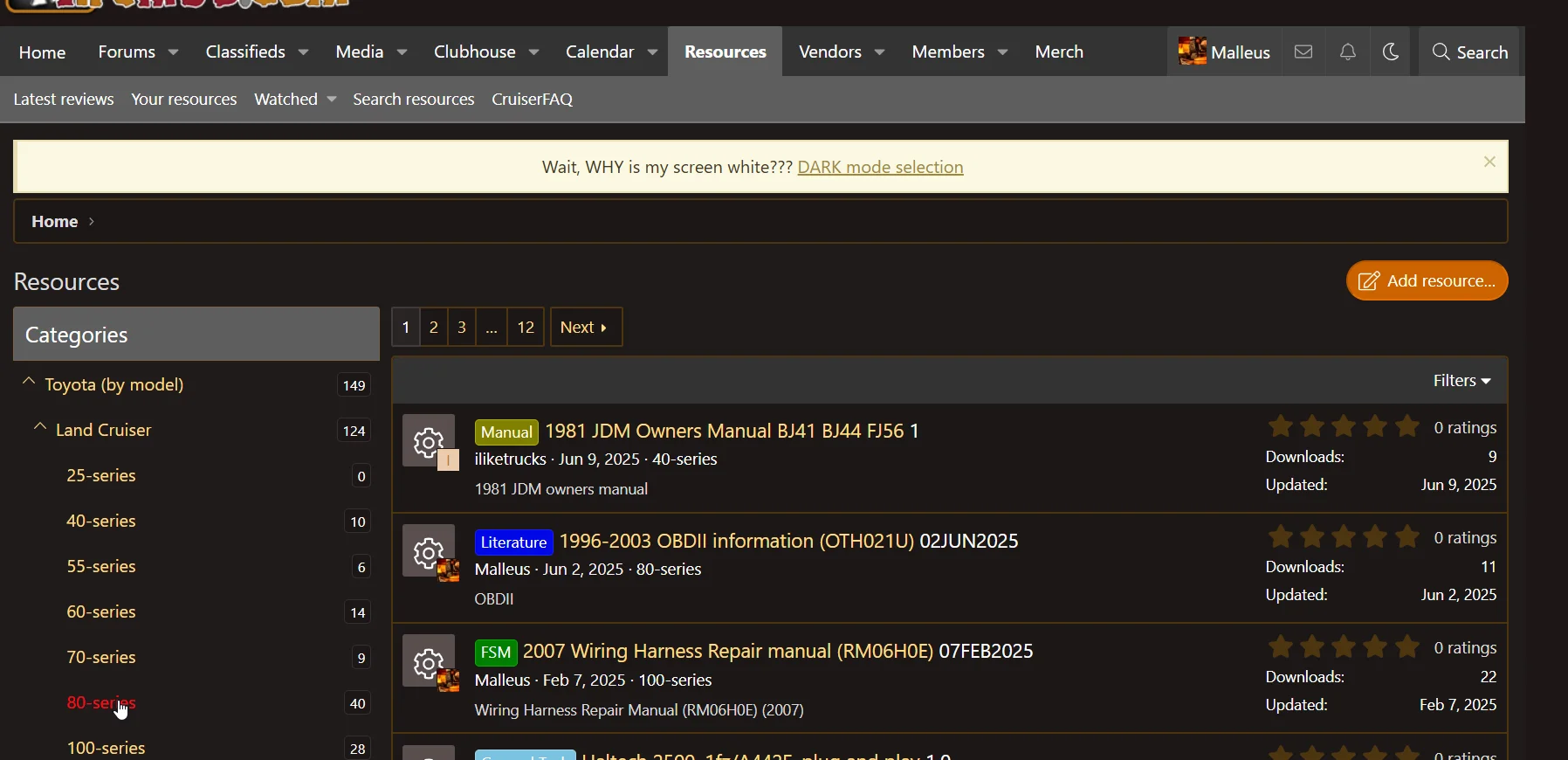Open iliketrucks avatar on the 1981 JDM resource
The width and height of the screenshot is (1568, 760).
pyautogui.click(x=449, y=460)
